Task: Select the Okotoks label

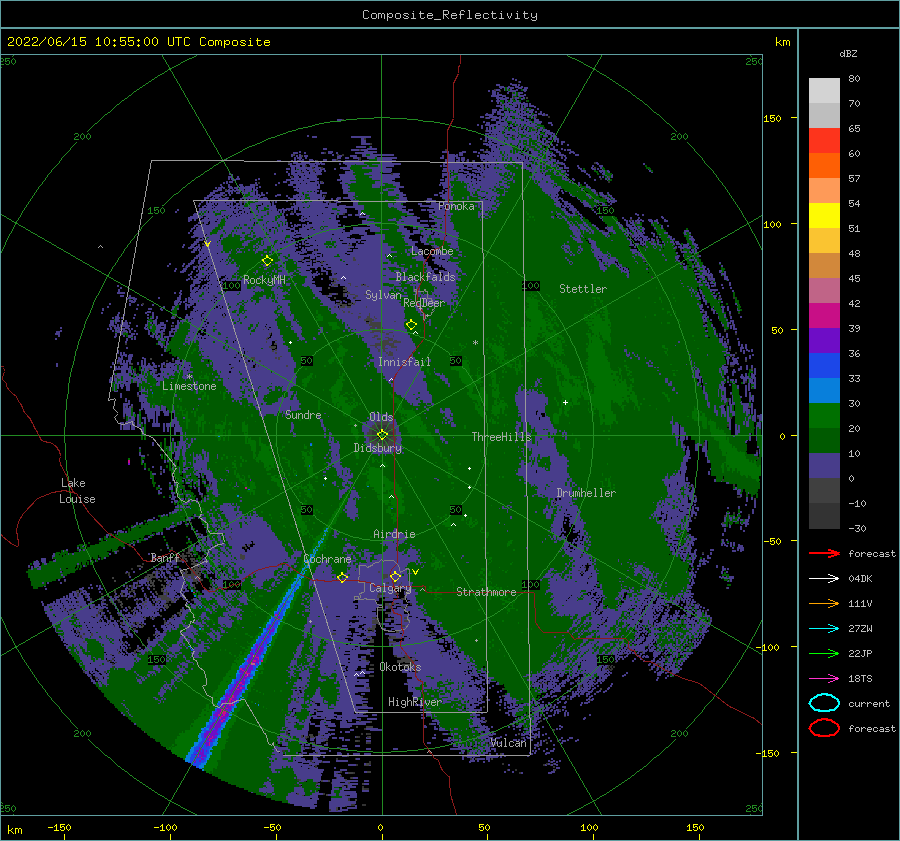Action: (400, 667)
